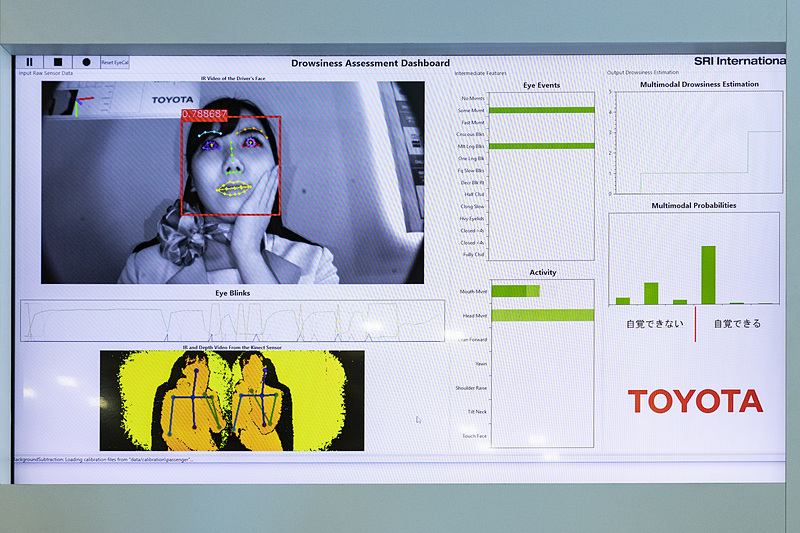
Task: Click the red face detection score 0.788687
Action: click(x=204, y=114)
